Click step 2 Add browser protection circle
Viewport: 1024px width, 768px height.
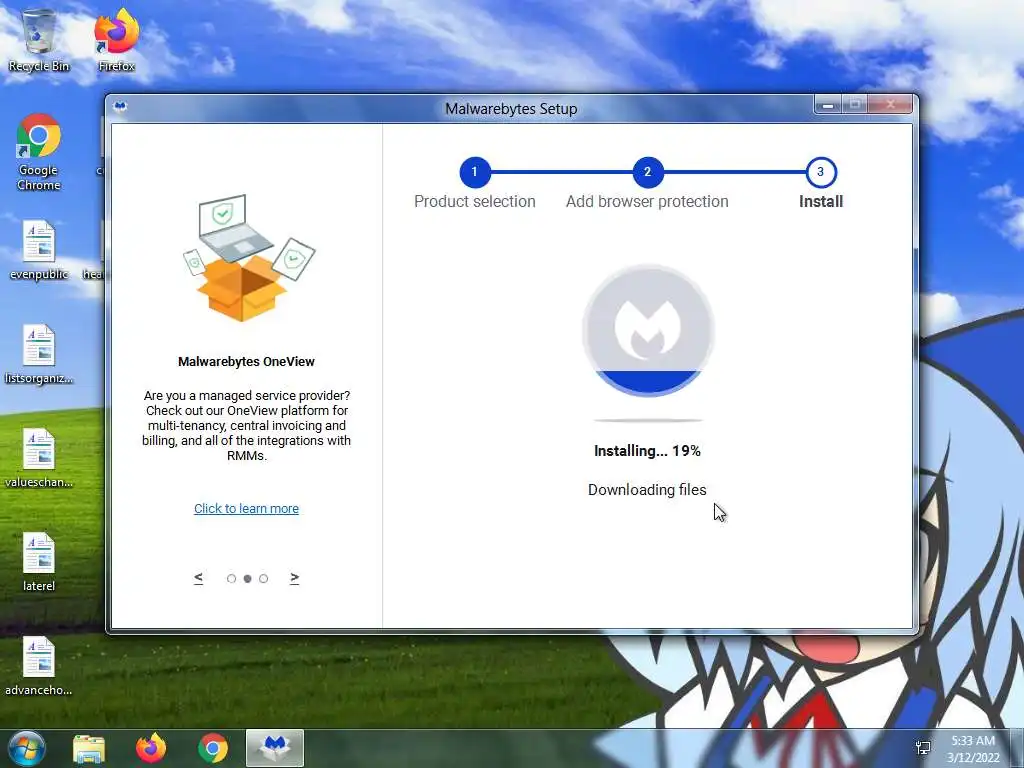[648, 172]
